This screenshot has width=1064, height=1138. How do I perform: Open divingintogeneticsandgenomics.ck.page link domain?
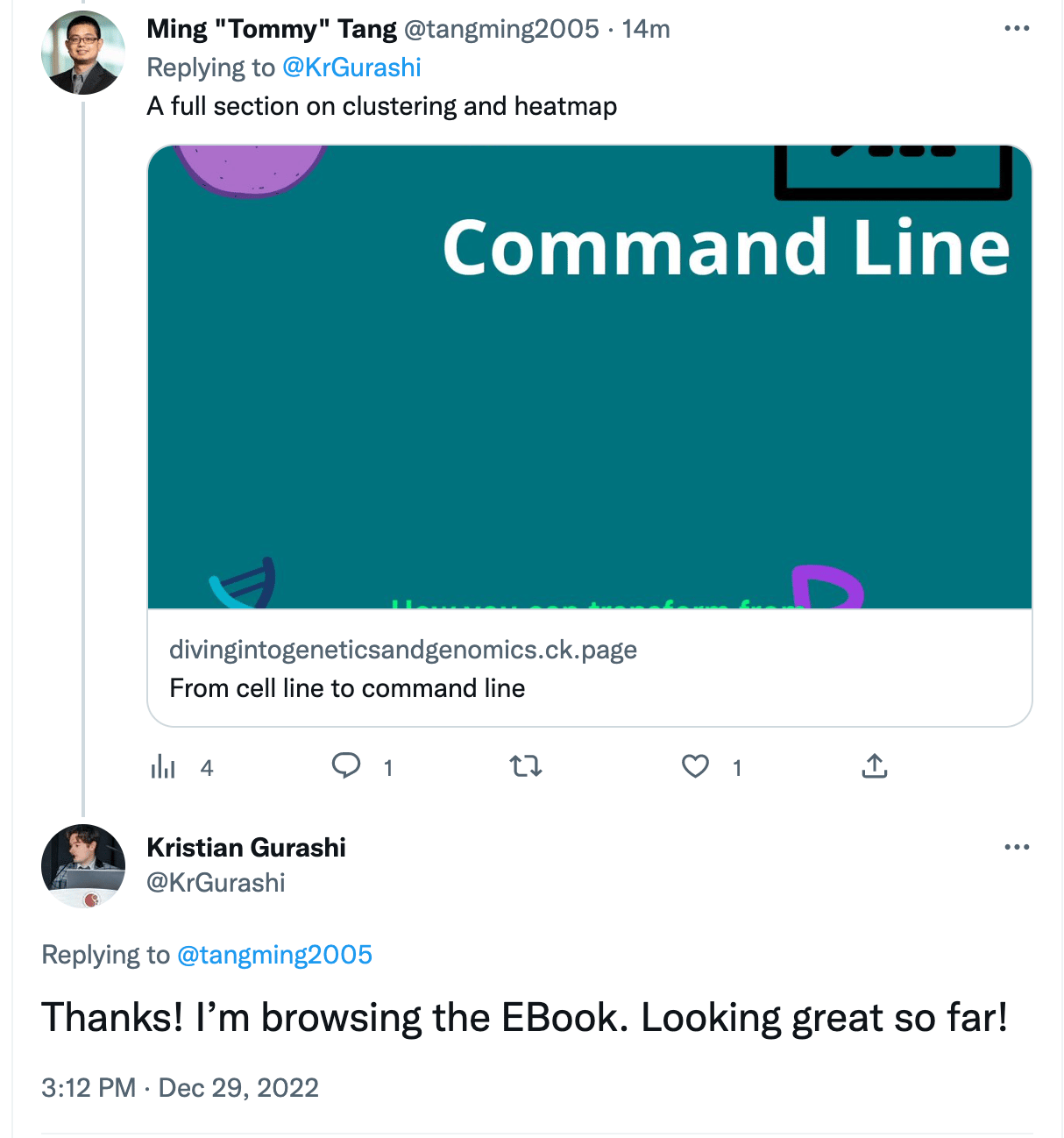pyautogui.click(x=403, y=650)
